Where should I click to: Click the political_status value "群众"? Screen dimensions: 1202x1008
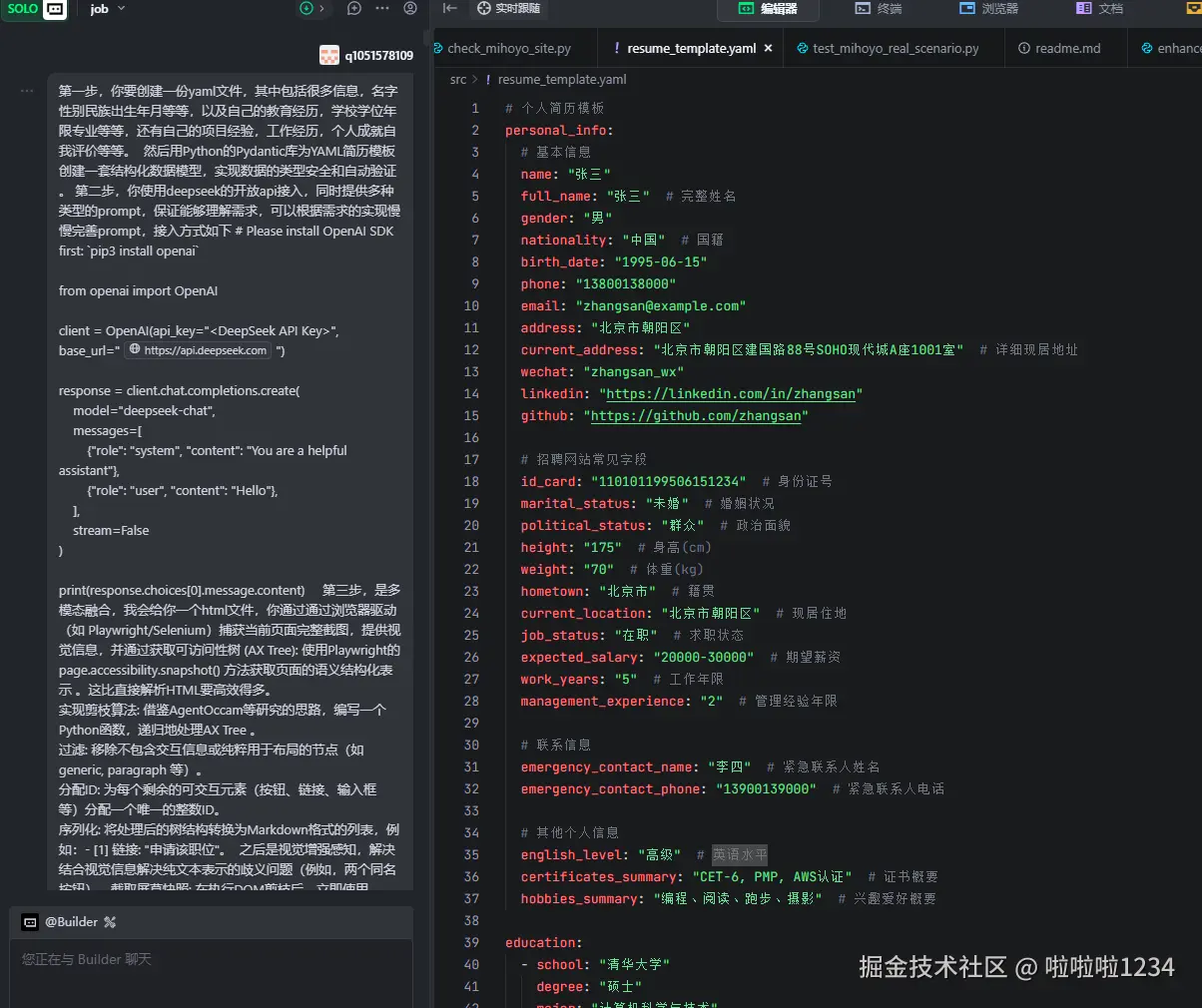(x=683, y=526)
